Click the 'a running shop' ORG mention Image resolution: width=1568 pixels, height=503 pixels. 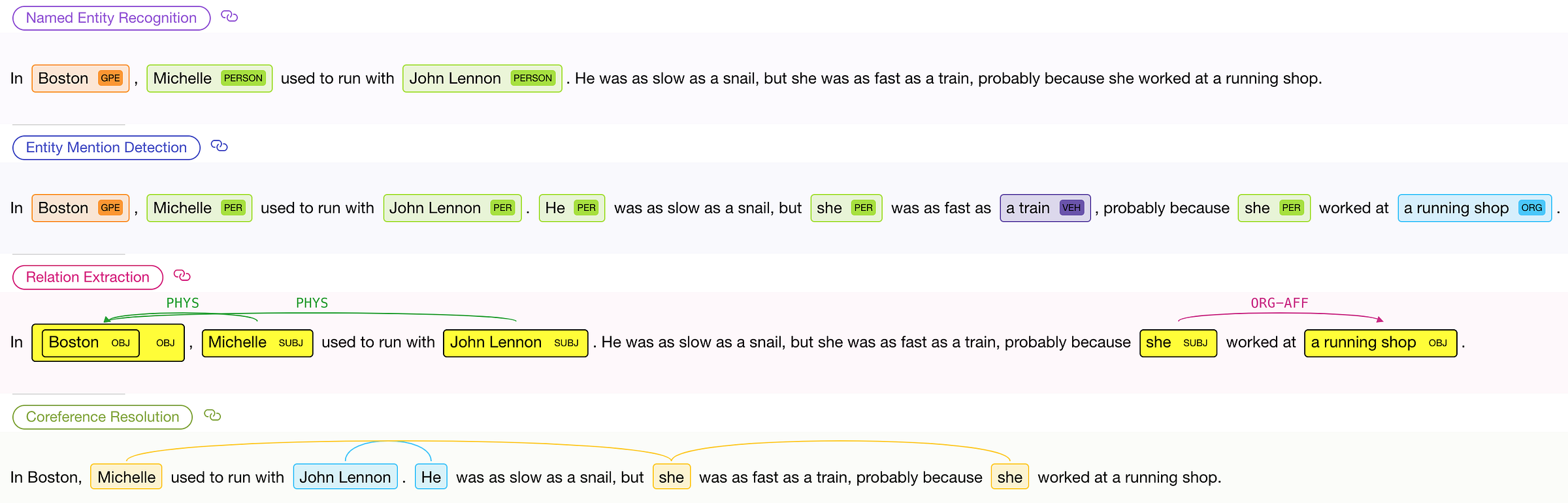(1475, 208)
